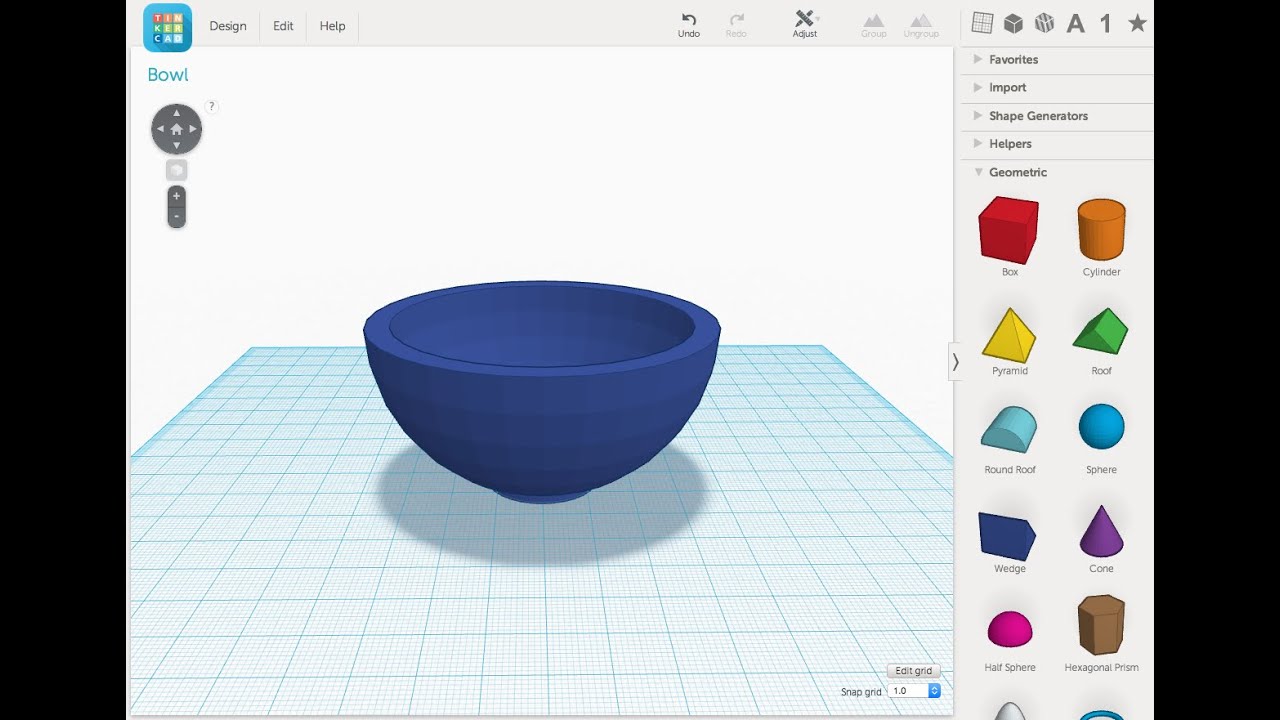Viewport: 1280px width, 720px height.
Task: Select the blue Sphere shape
Action: (x=1101, y=427)
